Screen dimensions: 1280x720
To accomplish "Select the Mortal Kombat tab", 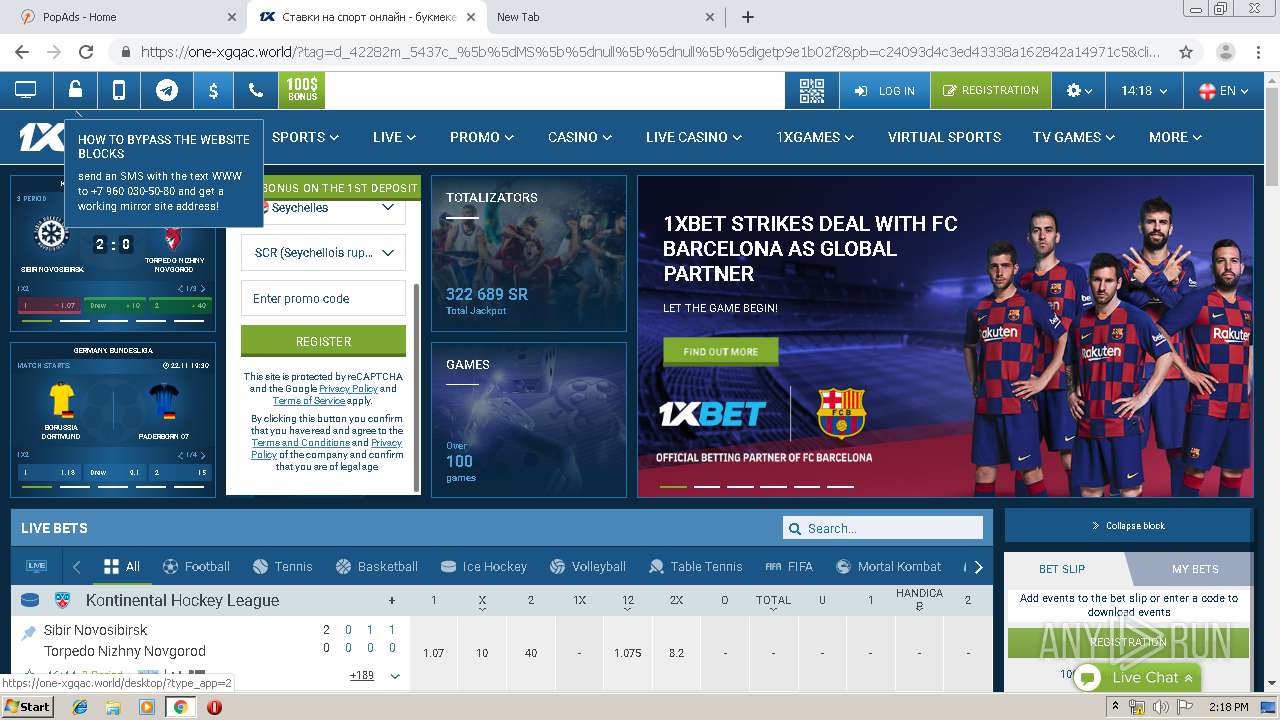I will [889, 567].
